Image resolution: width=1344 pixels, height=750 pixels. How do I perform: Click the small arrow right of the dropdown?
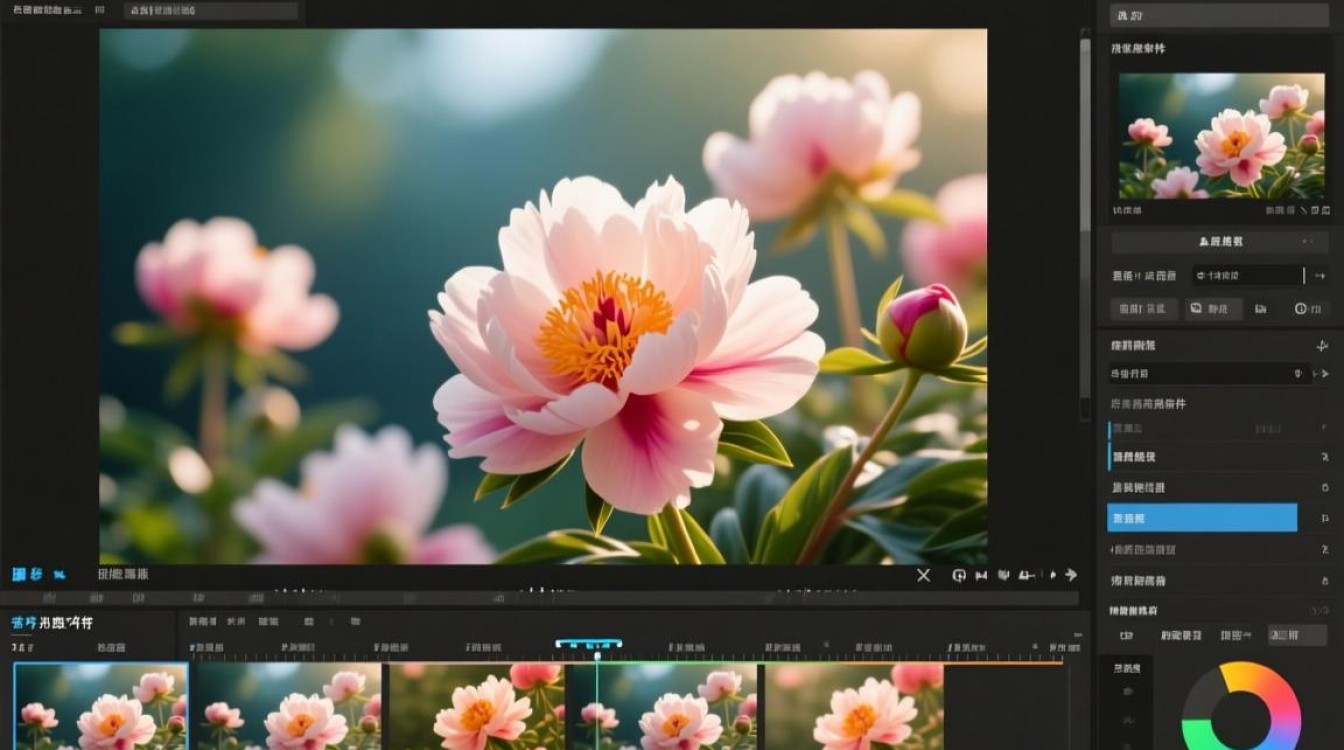click(1325, 374)
